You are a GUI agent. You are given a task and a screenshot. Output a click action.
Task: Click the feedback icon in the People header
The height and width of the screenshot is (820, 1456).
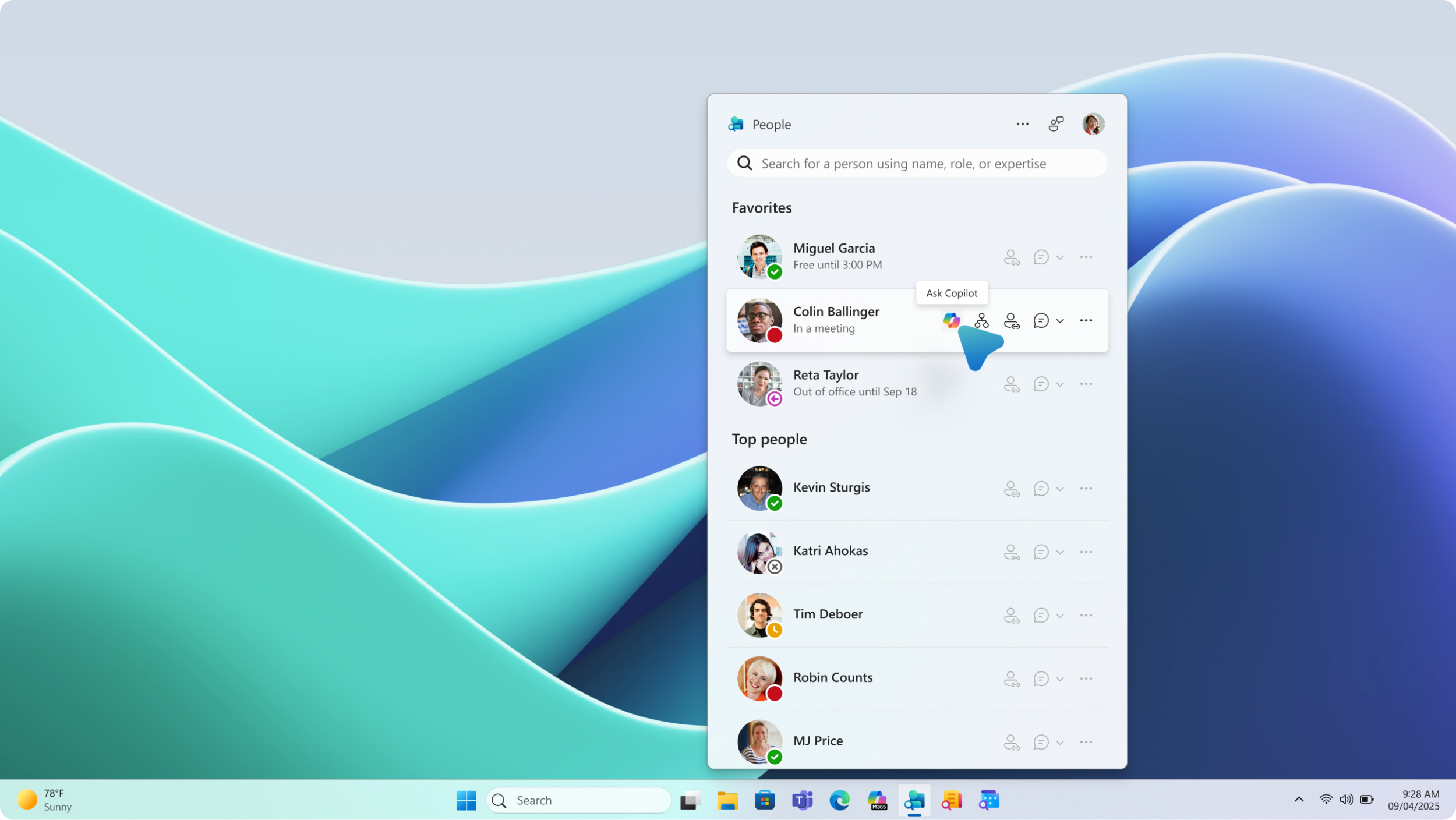click(1055, 123)
